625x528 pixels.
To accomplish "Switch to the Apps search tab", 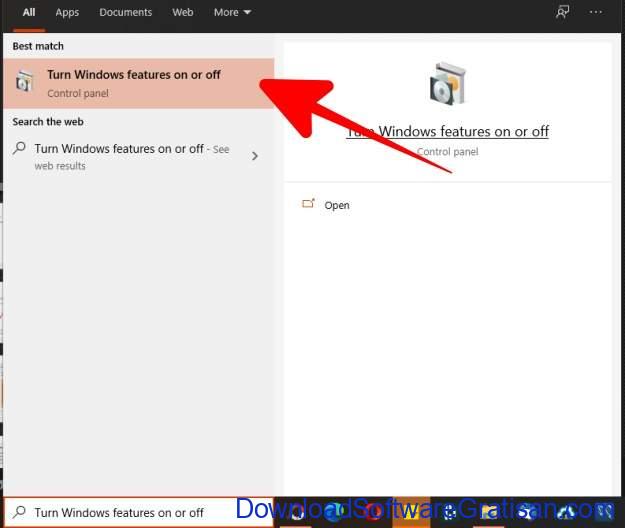I will coord(67,13).
